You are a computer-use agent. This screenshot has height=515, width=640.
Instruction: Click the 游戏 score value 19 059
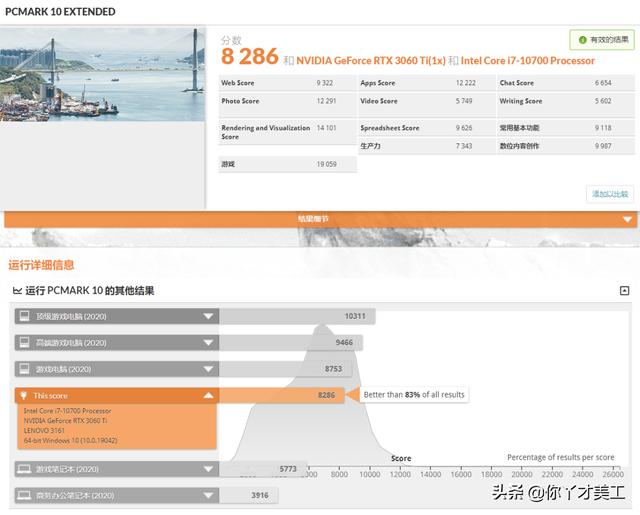click(327, 164)
